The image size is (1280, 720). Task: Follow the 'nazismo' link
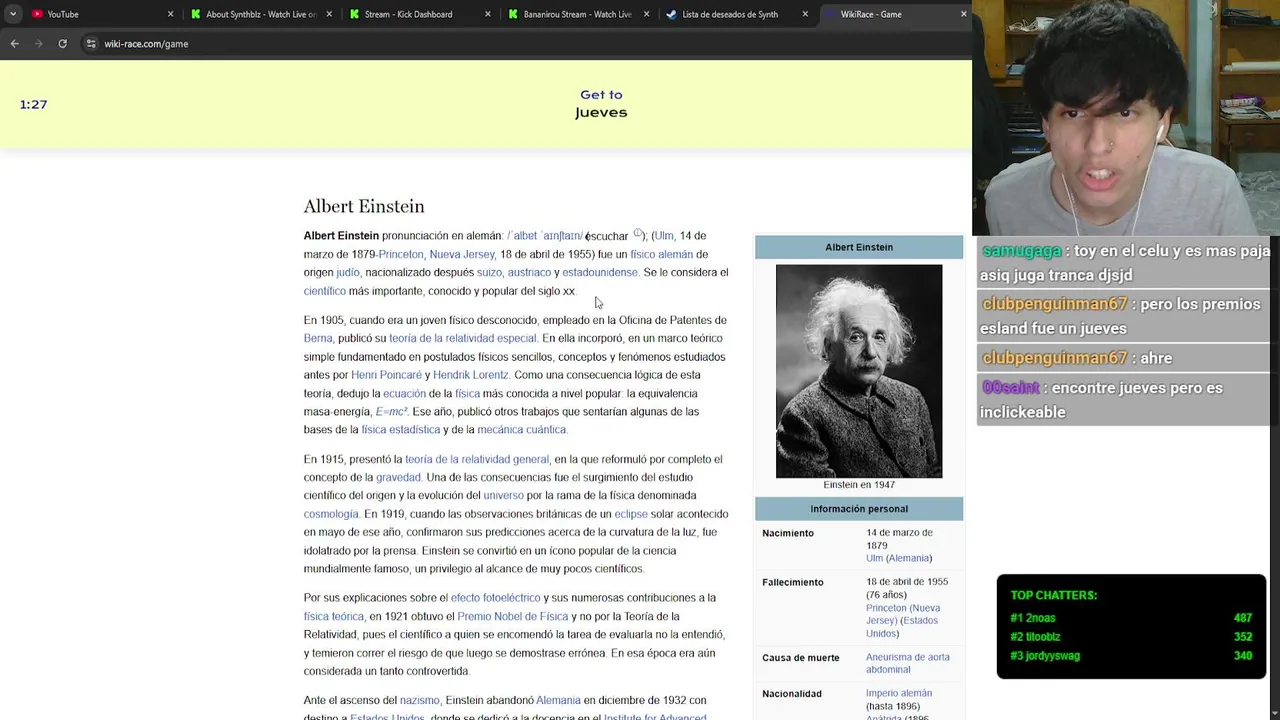[420, 701]
